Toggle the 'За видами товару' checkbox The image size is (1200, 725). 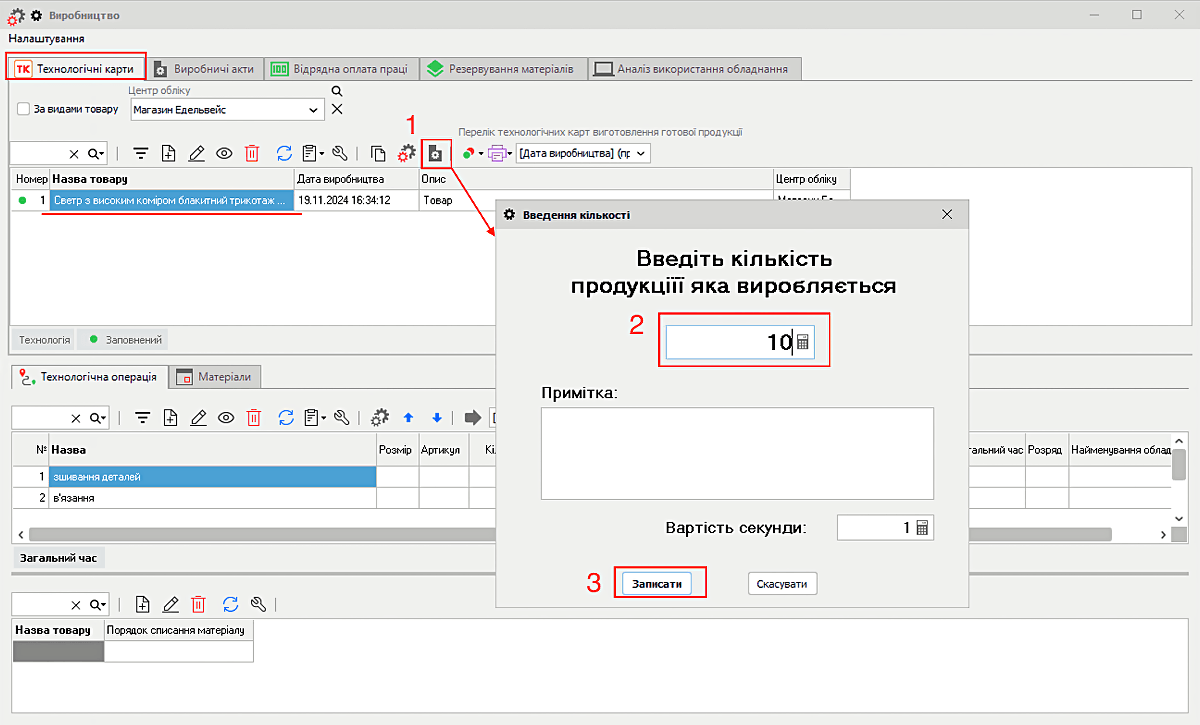[x=24, y=109]
